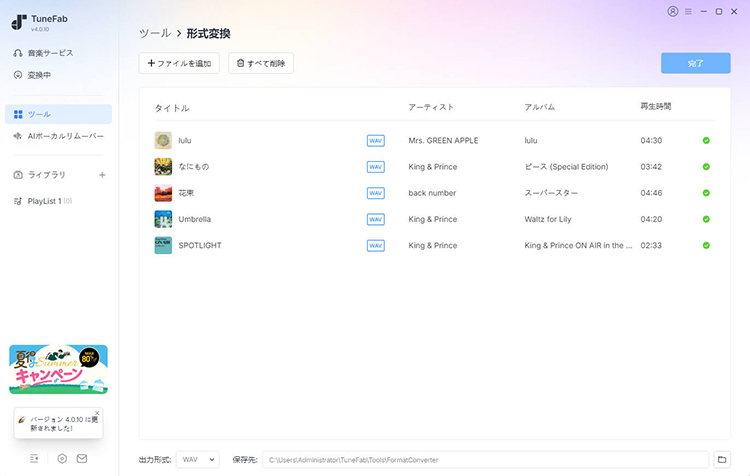Open ライブラリ in sidebar
Viewport: 750px width, 476px height.
point(46,175)
